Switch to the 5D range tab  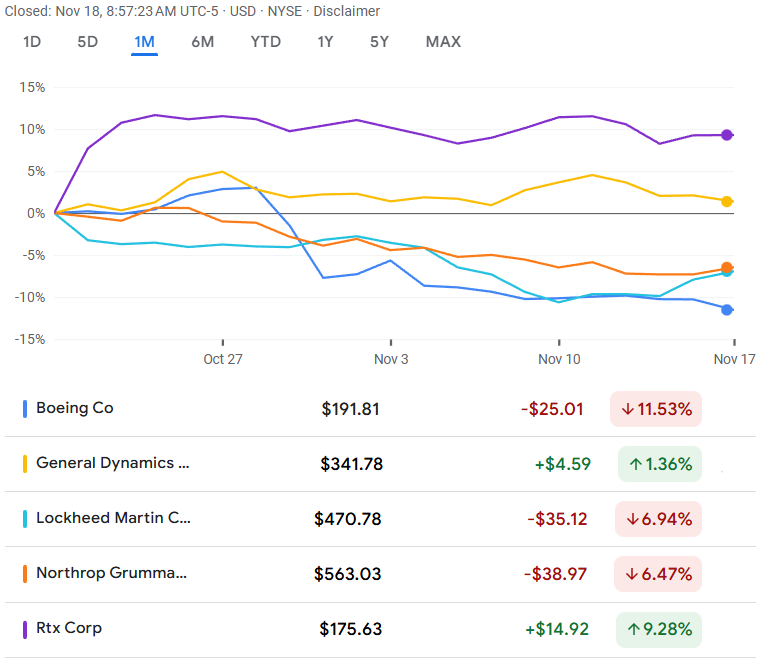(x=88, y=42)
